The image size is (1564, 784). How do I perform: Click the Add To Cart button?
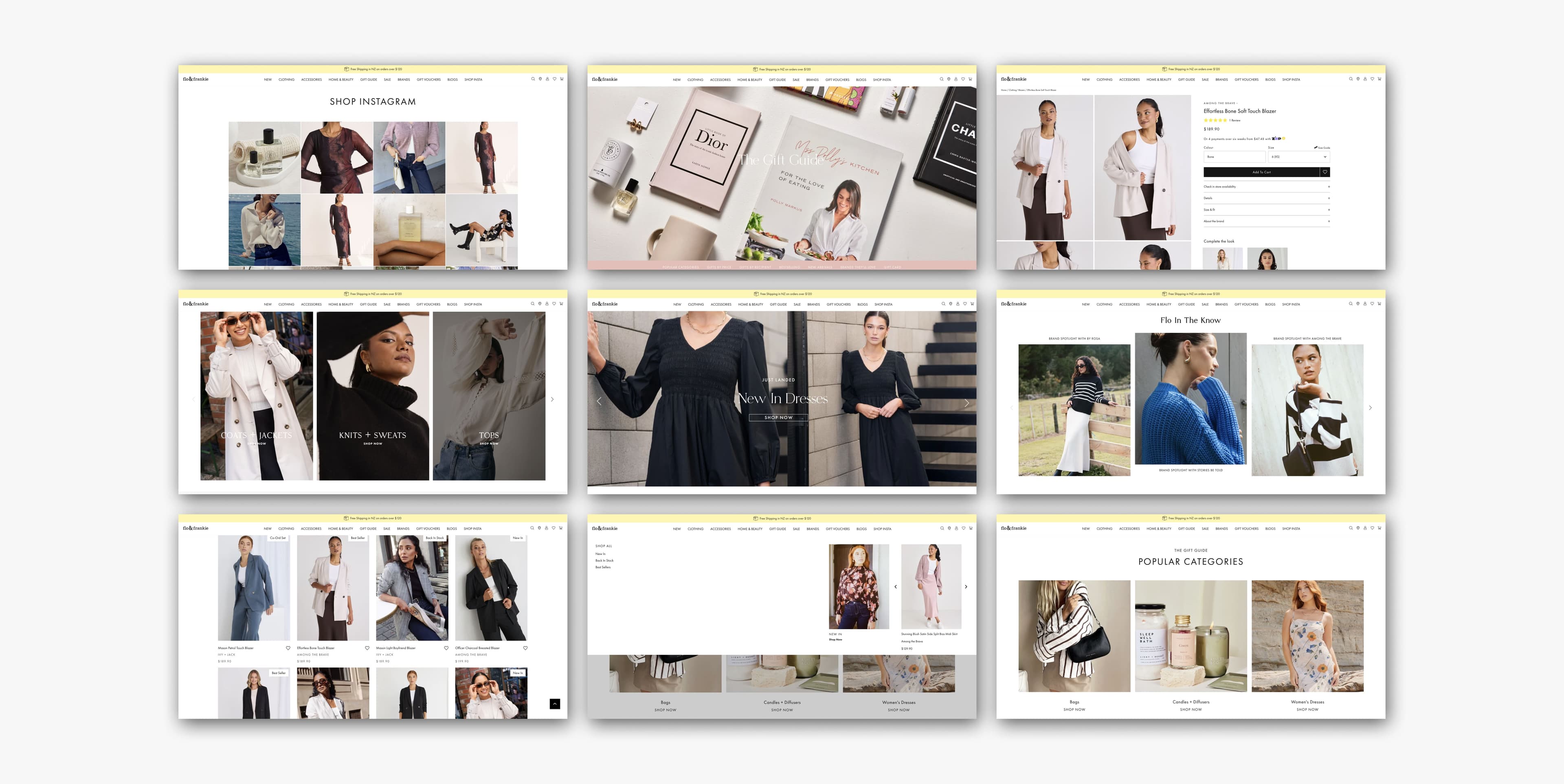(1262, 172)
